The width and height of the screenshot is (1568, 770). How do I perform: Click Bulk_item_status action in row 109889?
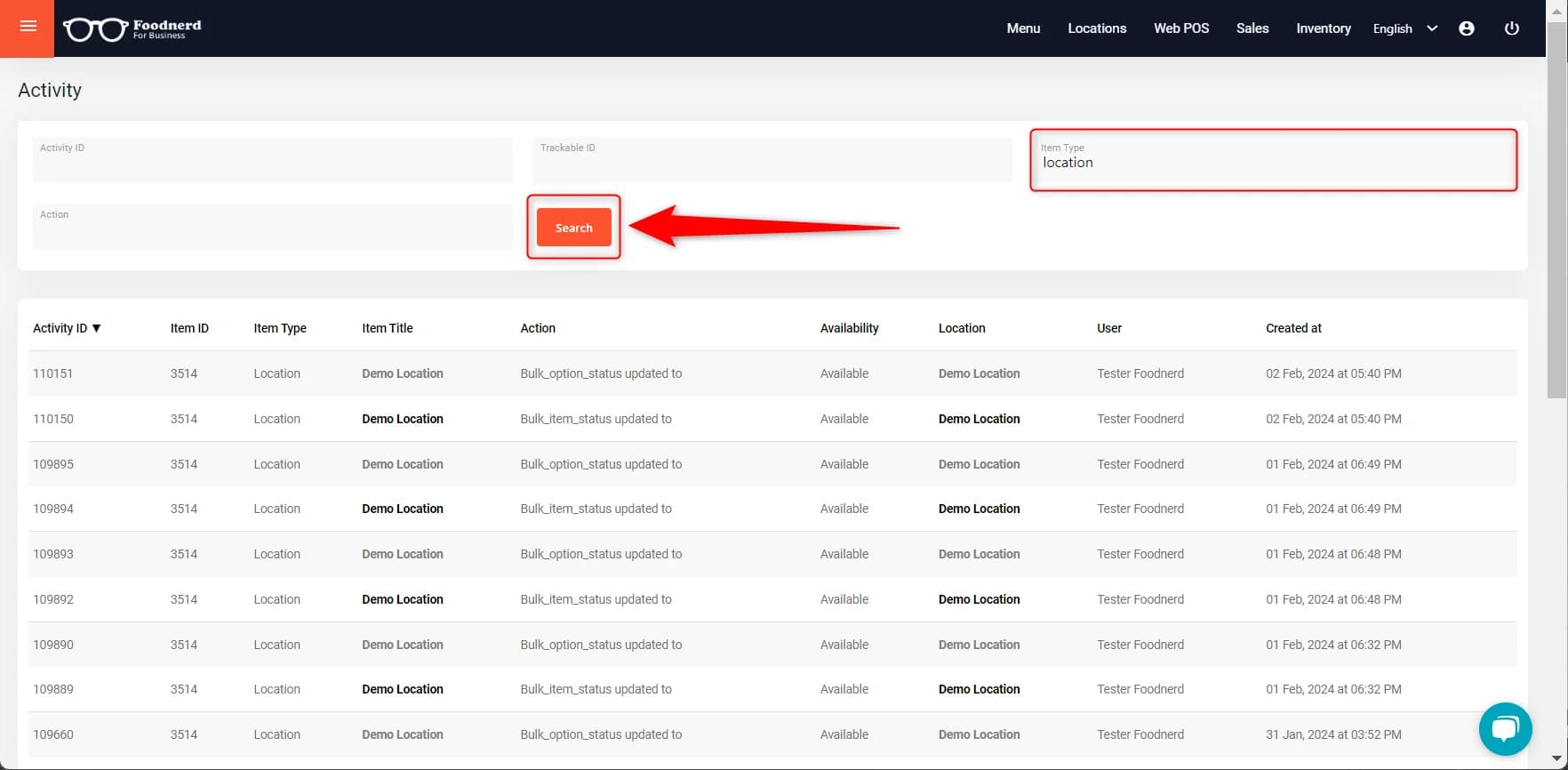(x=596, y=689)
